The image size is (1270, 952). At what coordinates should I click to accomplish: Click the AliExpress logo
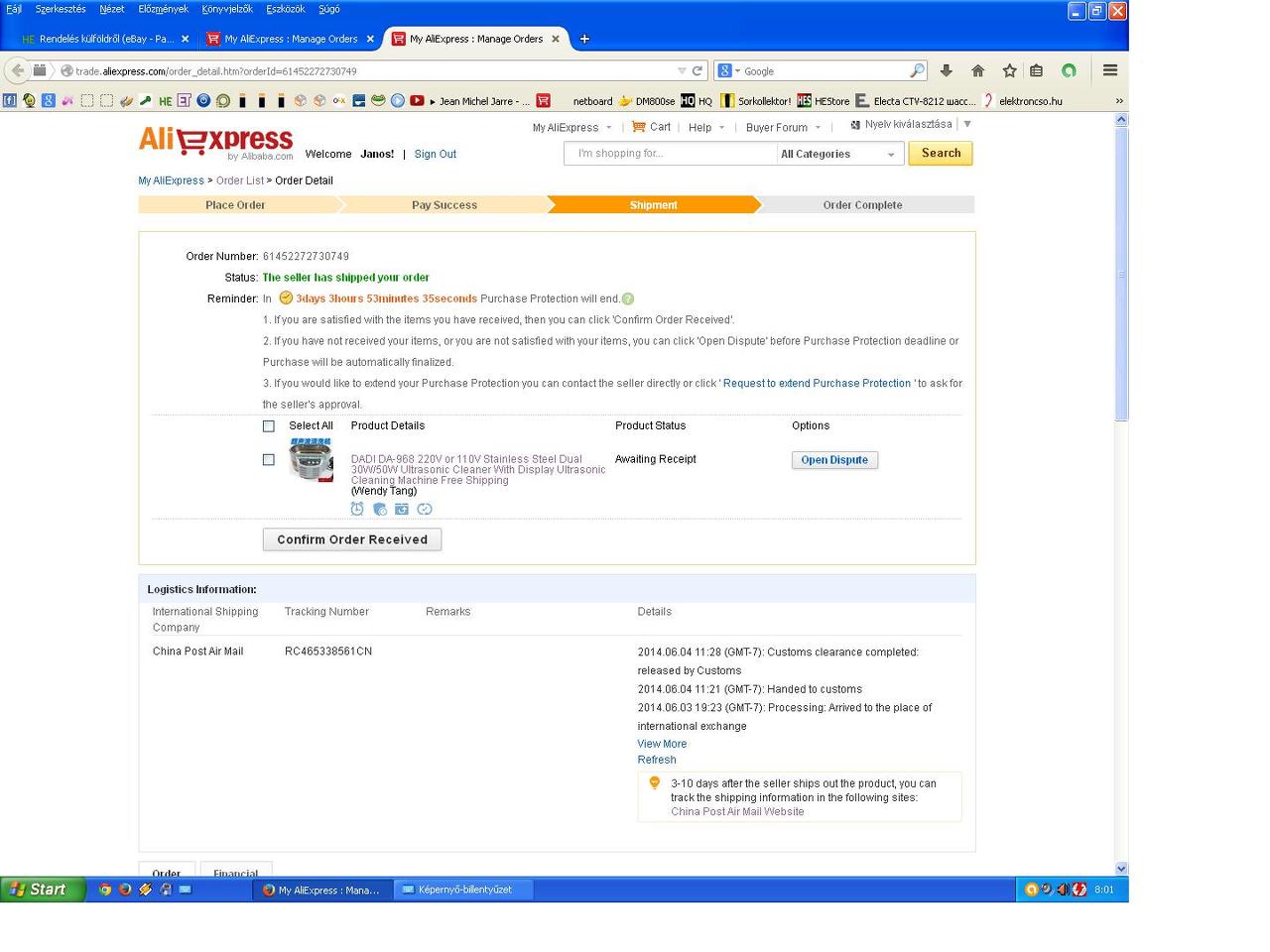click(216, 143)
